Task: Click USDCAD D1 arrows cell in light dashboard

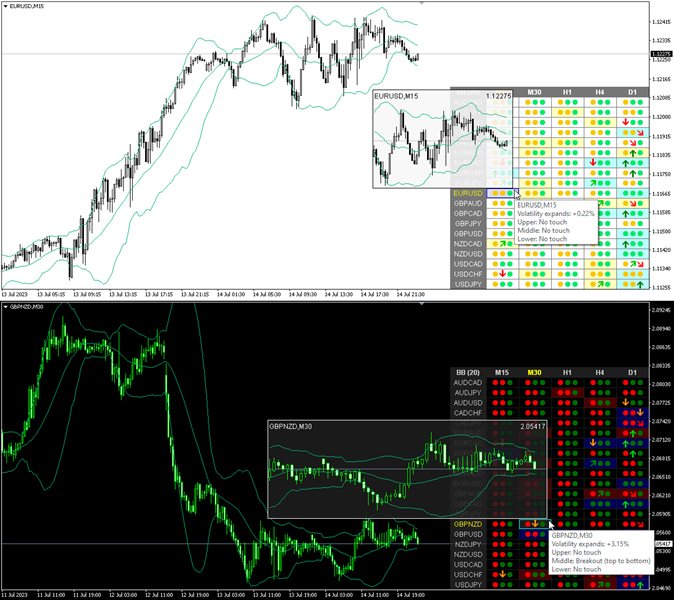Action: click(x=632, y=264)
